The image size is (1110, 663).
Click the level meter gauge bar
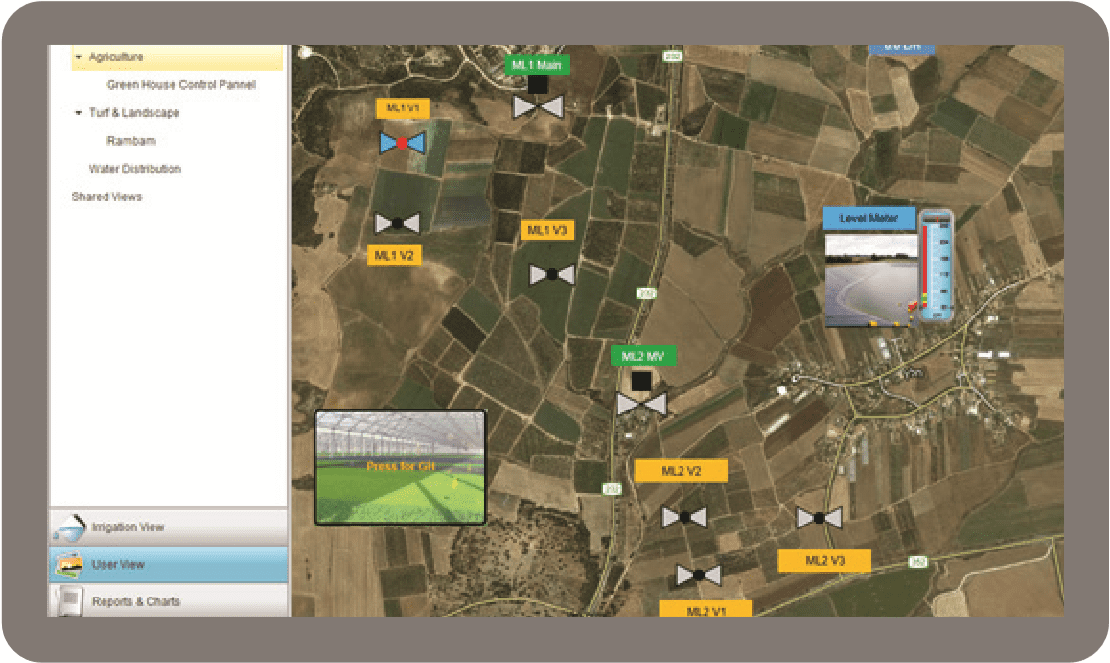[x=936, y=265]
